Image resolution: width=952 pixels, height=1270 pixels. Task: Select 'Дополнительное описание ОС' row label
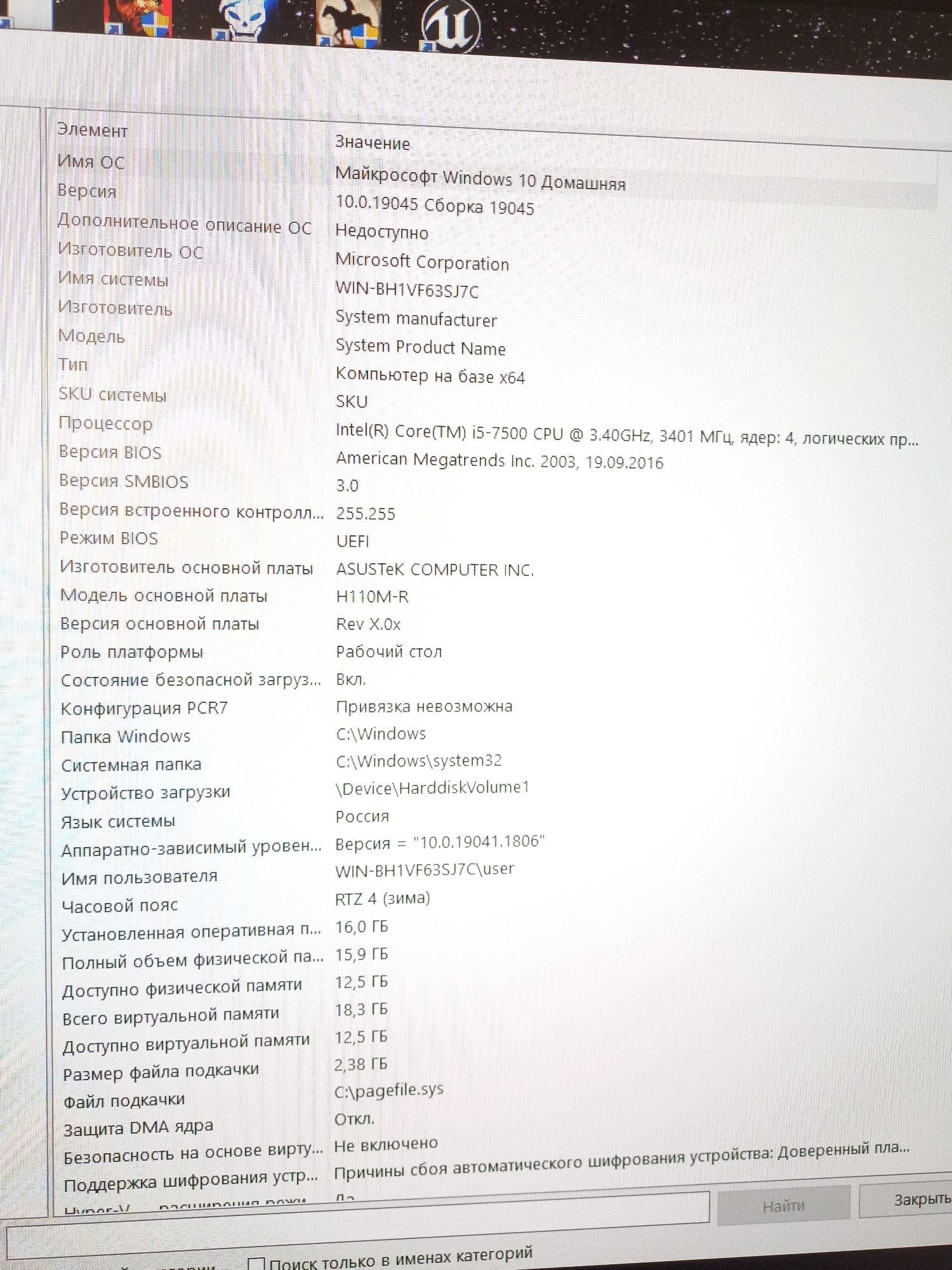click(x=185, y=224)
